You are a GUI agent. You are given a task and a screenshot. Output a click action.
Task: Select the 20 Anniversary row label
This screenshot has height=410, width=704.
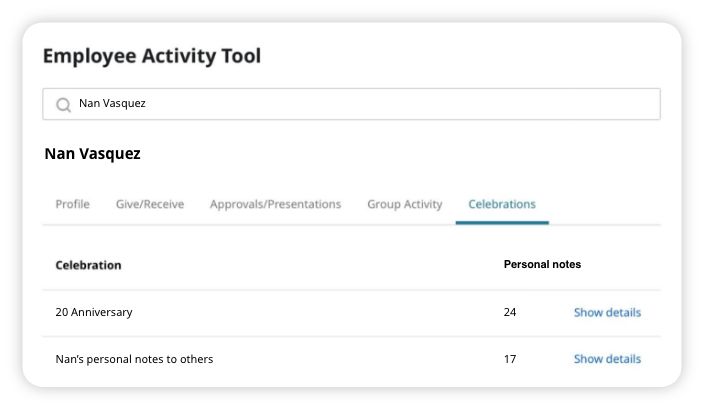point(94,312)
